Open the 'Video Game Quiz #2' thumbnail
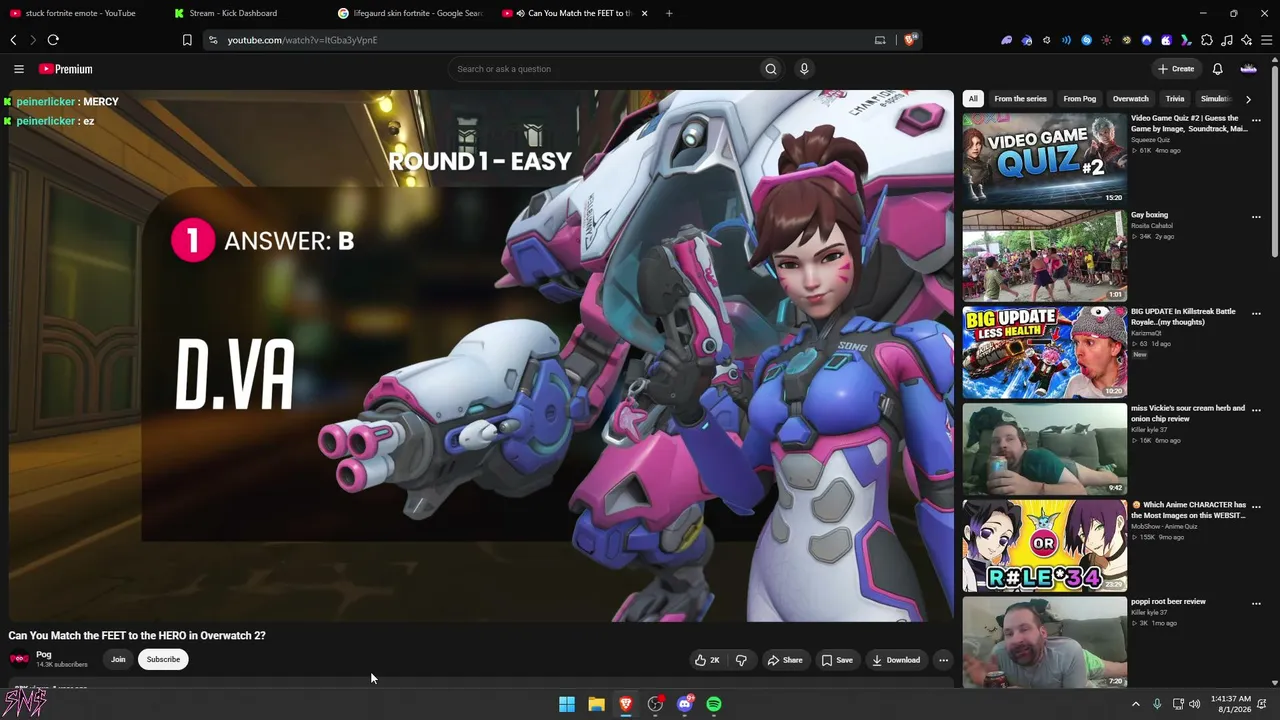The height and width of the screenshot is (720, 1280). 1044,158
